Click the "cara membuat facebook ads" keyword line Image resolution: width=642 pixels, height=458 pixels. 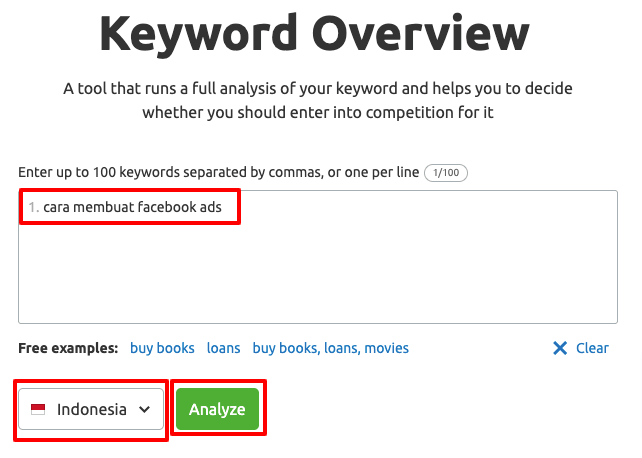point(140,208)
